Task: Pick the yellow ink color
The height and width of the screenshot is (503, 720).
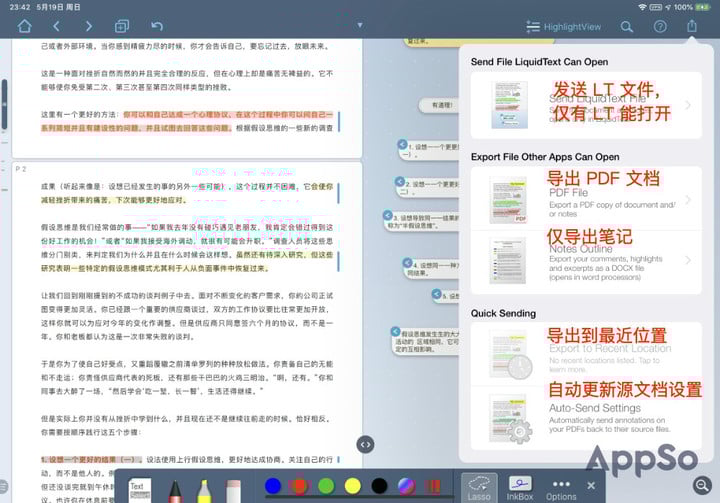Action: [x=353, y=486]
